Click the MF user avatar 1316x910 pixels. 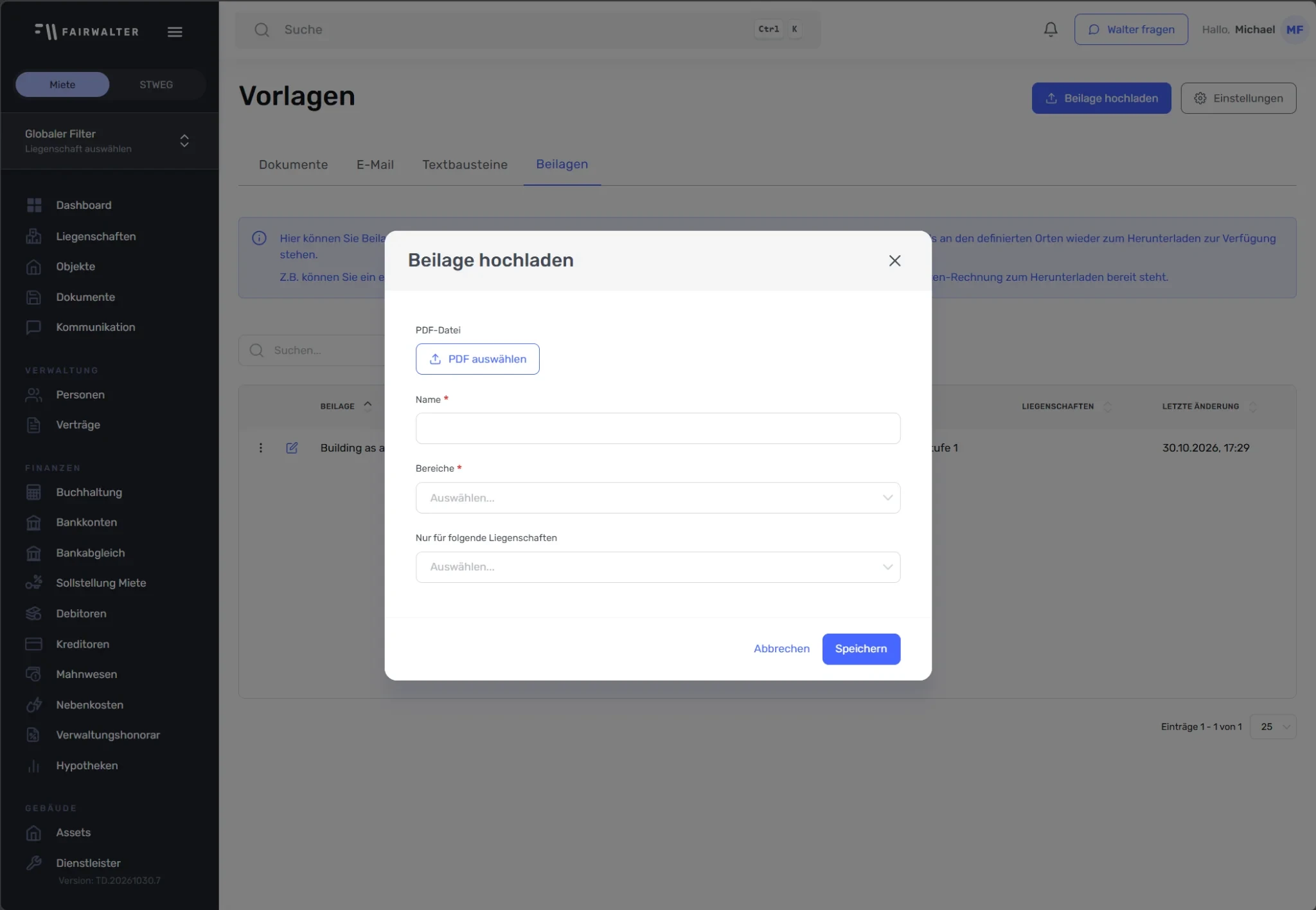tap(1295, 30)
